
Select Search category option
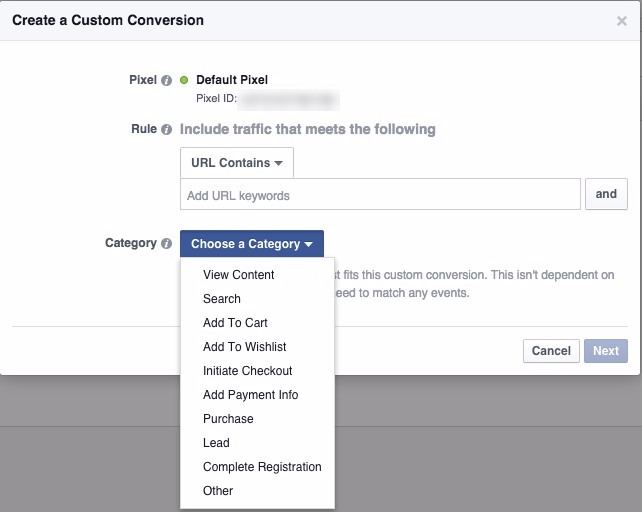(x=257, y=299)
